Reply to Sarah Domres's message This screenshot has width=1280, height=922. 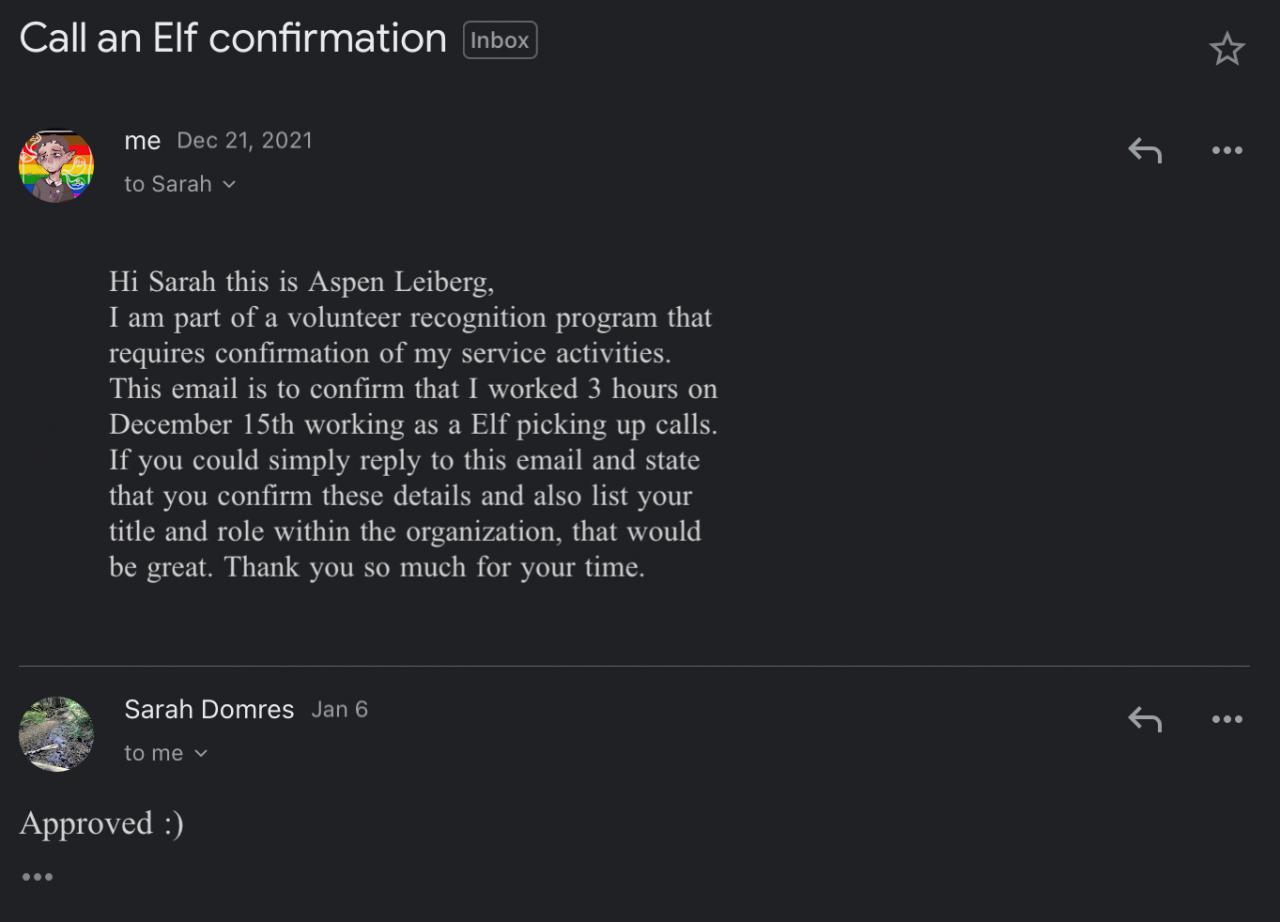pyautogui.click(x=1145, y=719)
